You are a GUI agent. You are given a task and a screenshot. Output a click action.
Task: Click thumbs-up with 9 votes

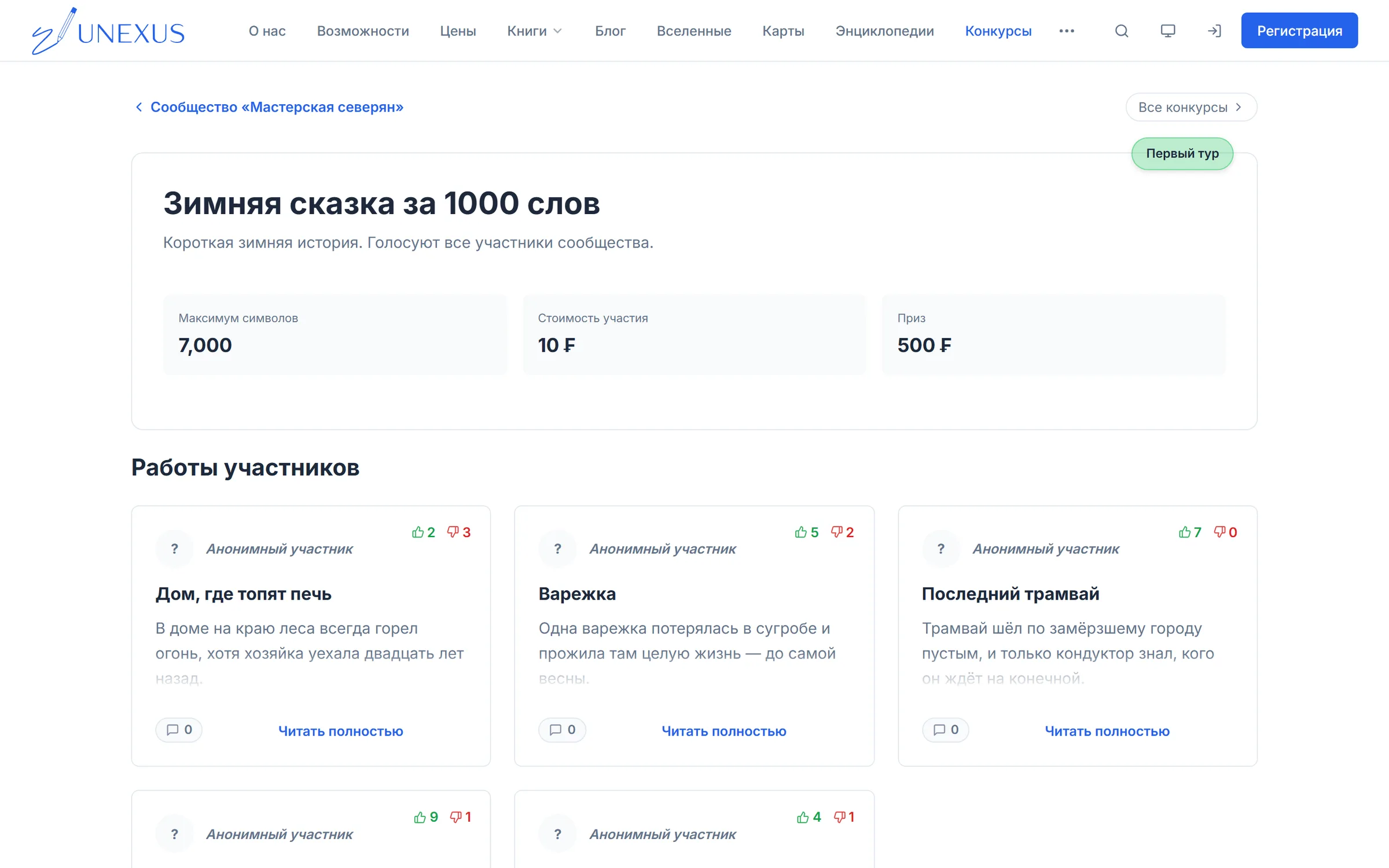[426, 816]
